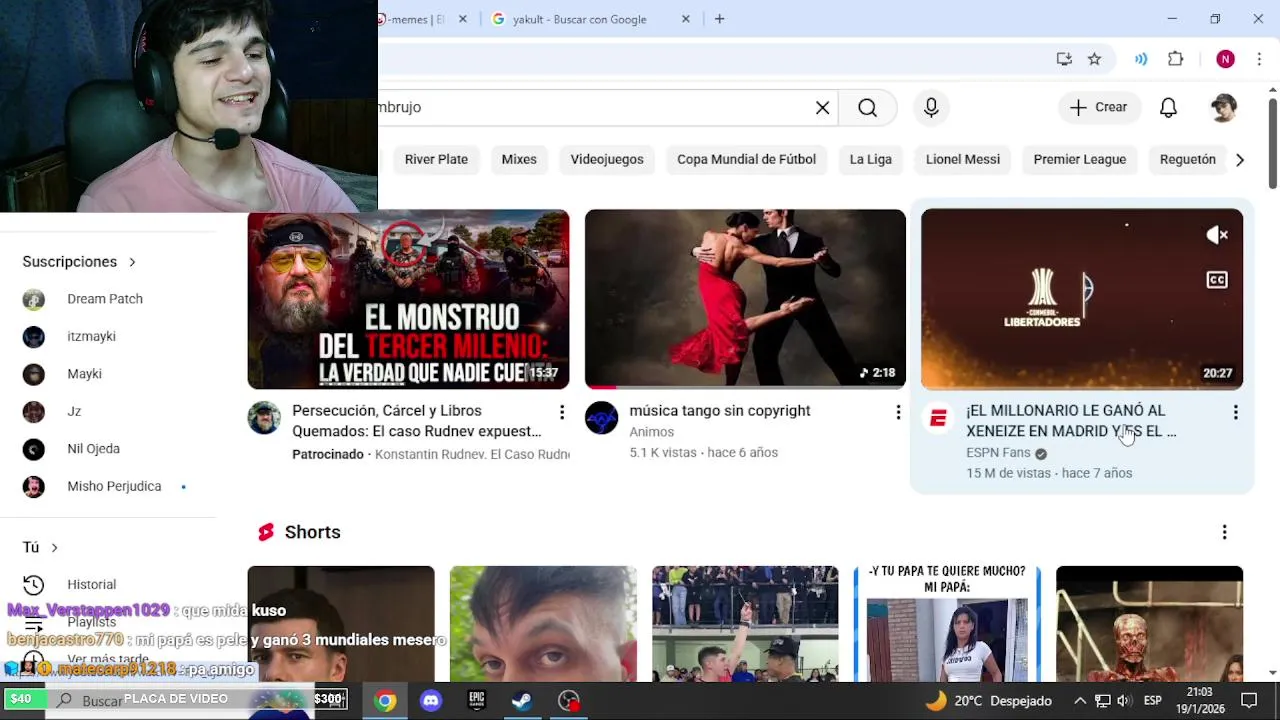1280x720 pixels.
Task: Toggle captions on Libertadores preview
Action: point(1217,280)
